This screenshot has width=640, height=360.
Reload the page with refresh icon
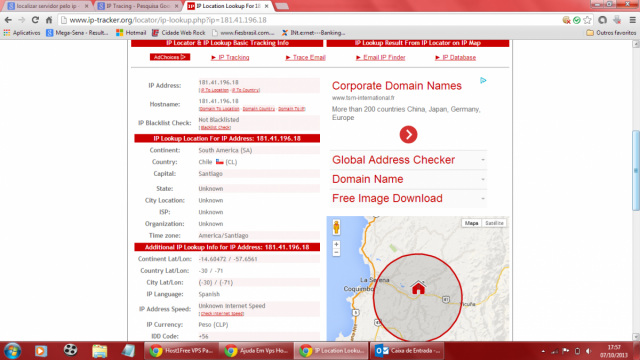coord(36,20)
